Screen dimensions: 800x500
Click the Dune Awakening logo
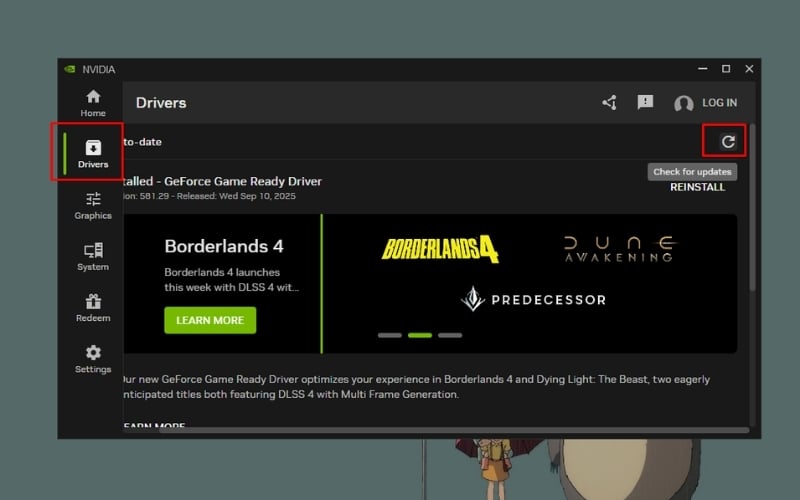click(620, 249)
